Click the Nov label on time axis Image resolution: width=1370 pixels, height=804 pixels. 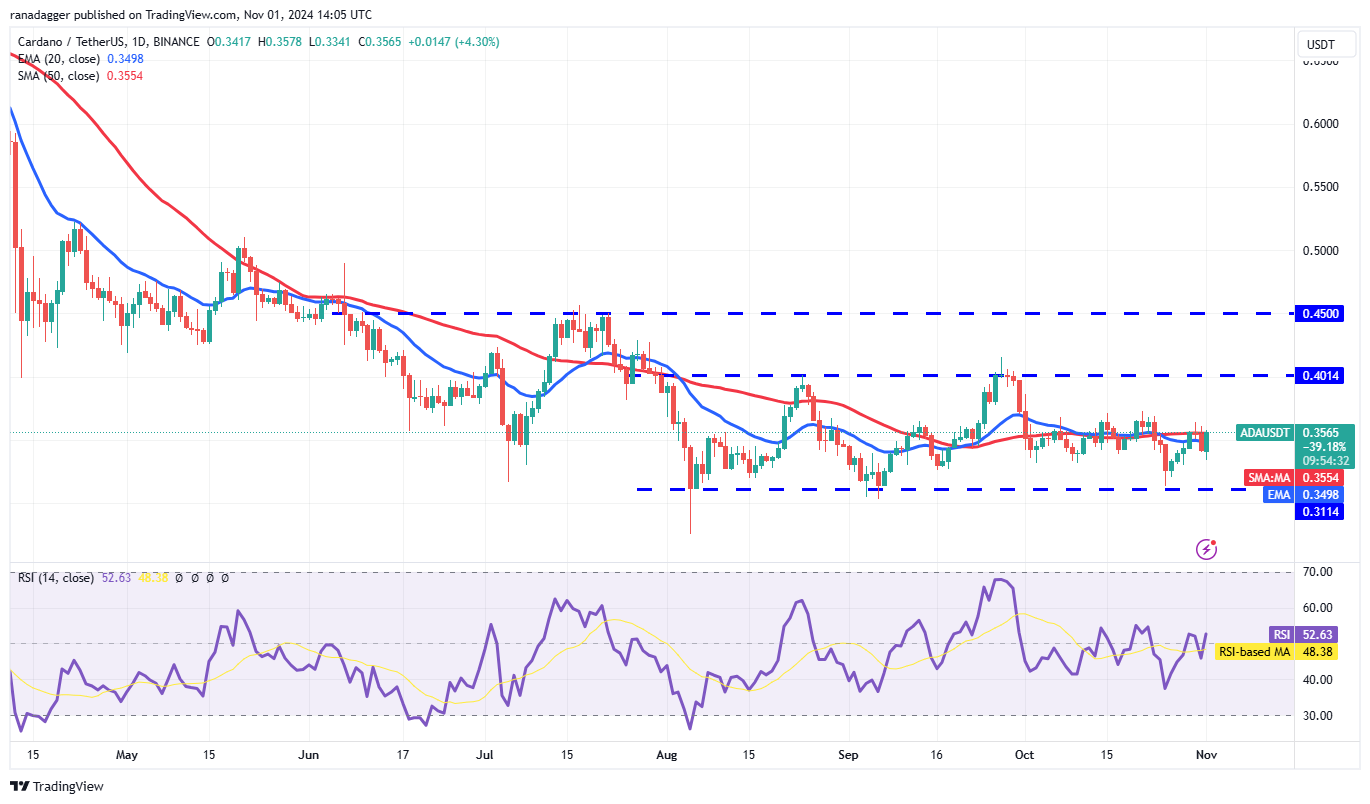1208,753
